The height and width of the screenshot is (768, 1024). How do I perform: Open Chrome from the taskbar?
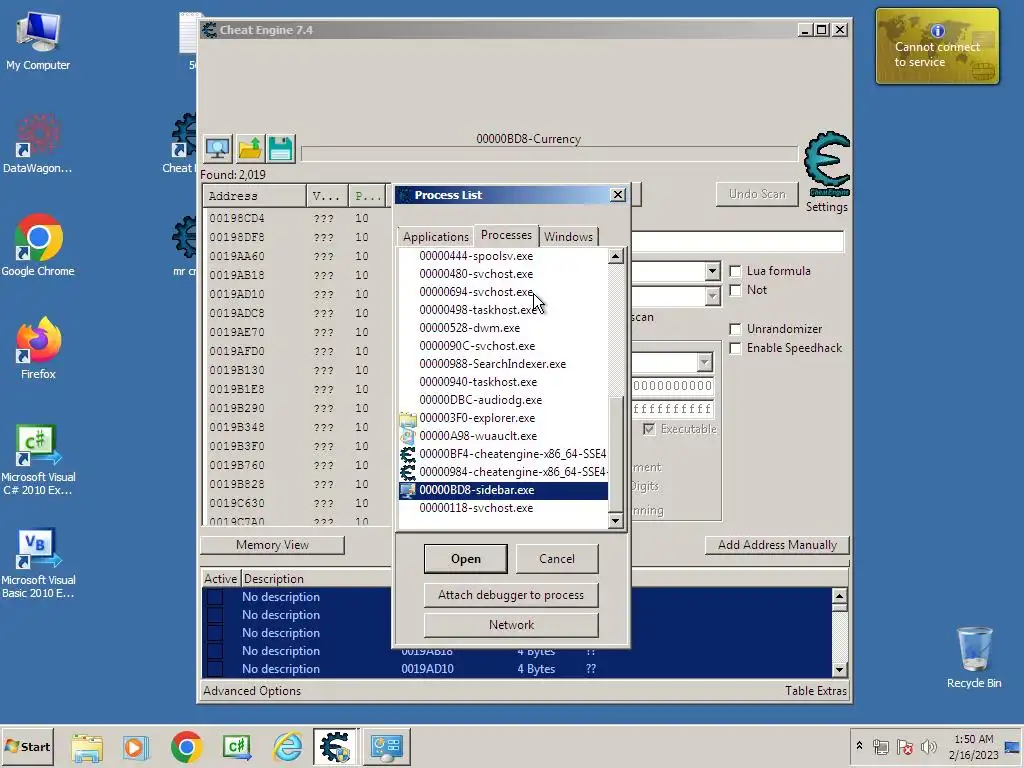[x=186, y=746]
